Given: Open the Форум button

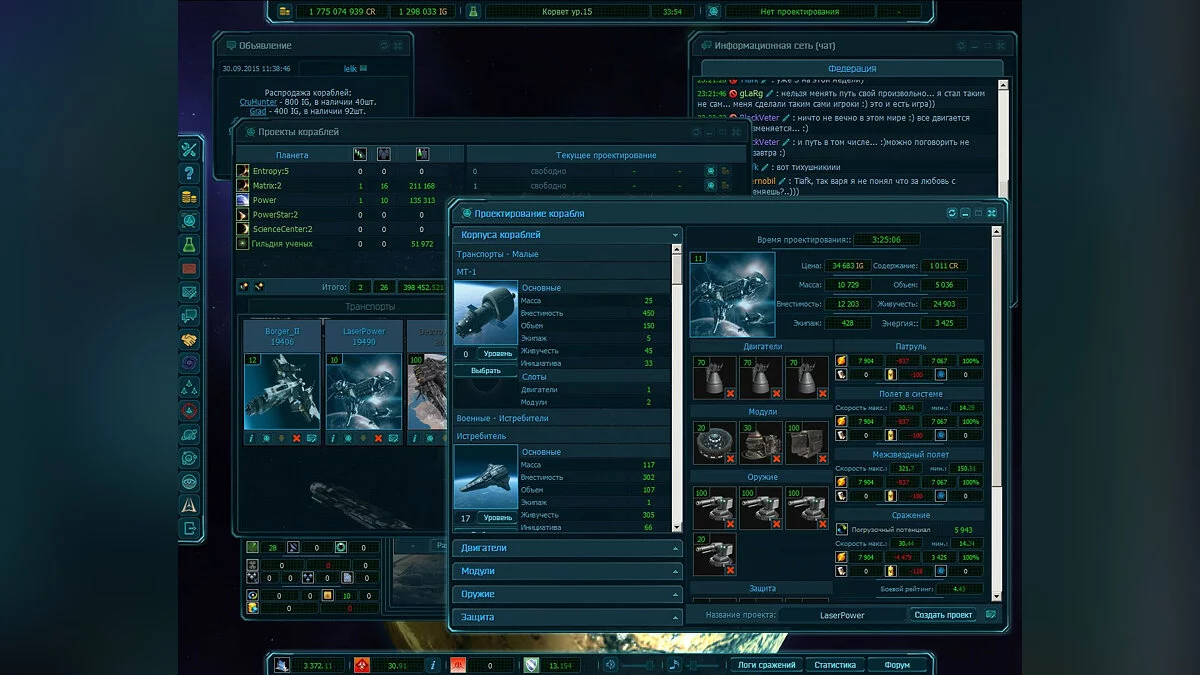Looking at the screenshot, I should pyautogui.click(x=897, y=664).
